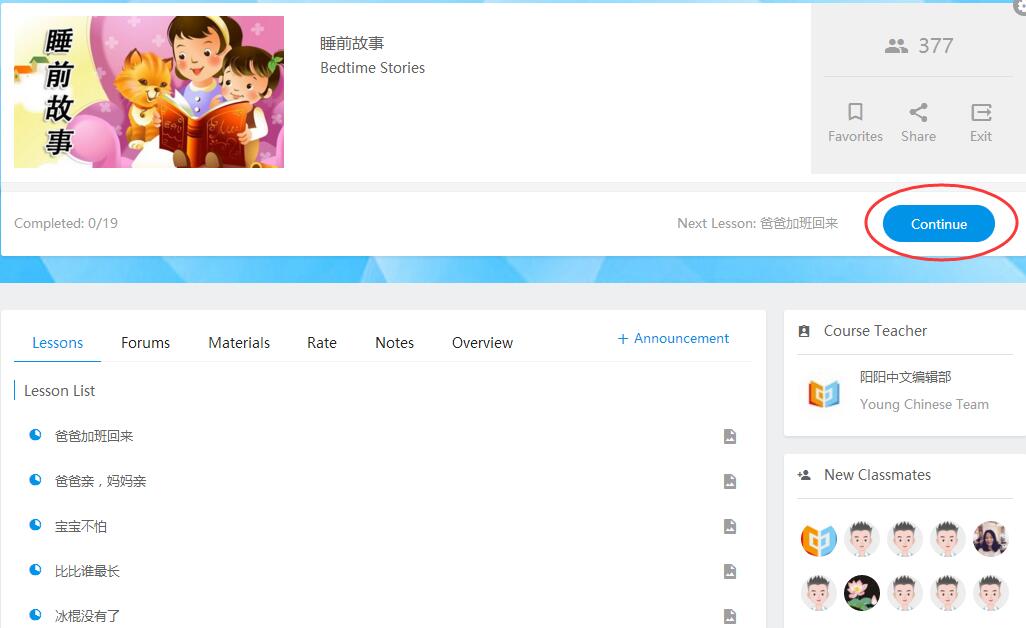Click the Course Teacher heading

(876, 331)
